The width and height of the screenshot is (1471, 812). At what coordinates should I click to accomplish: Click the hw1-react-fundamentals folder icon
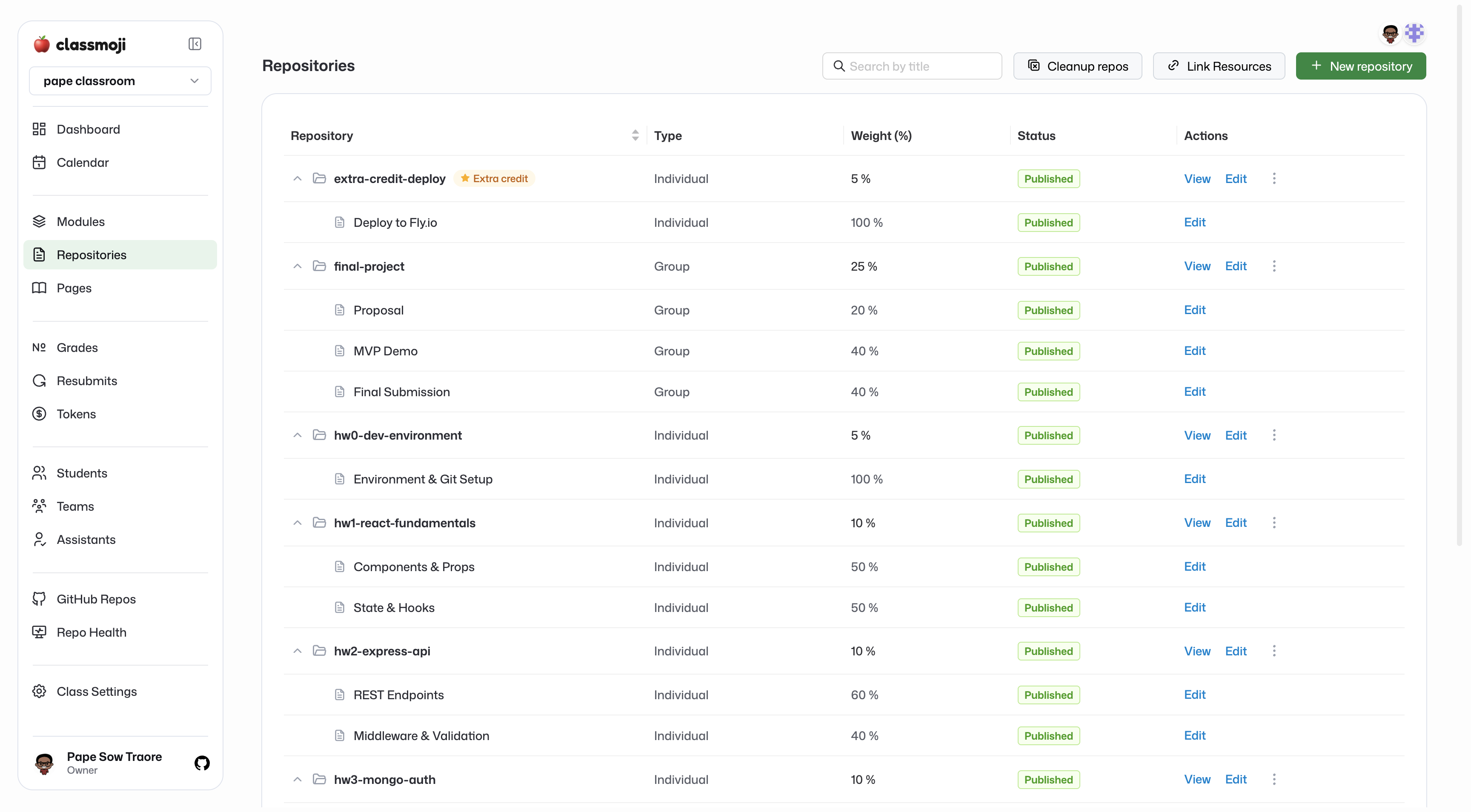(319, 523)
